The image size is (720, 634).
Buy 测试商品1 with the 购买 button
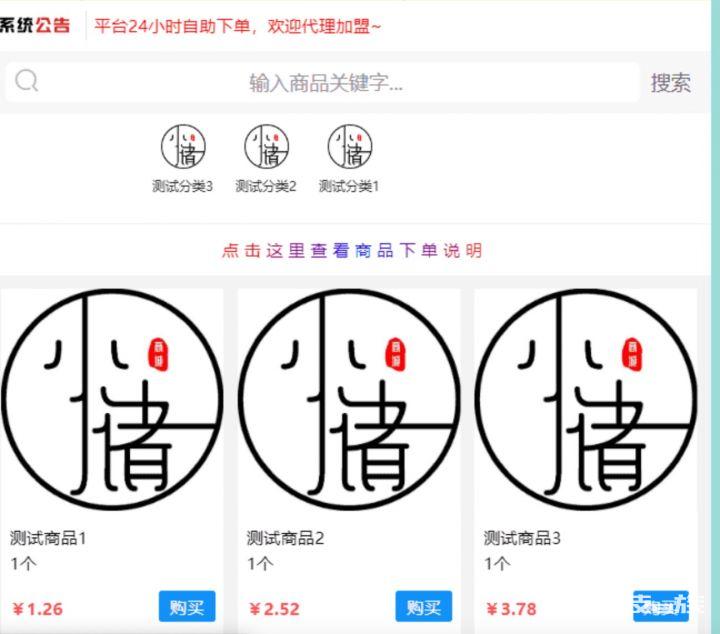pos(187,606)
